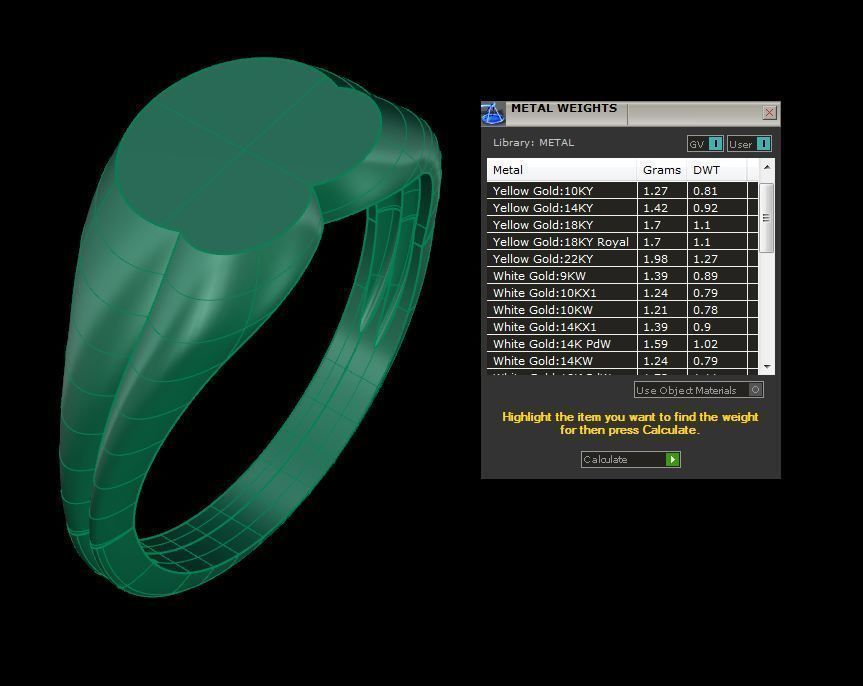Screen dimensions: 863x686
Task: Click the 1.59 grams value for 14K PdW
Action: tap(656, 345)
